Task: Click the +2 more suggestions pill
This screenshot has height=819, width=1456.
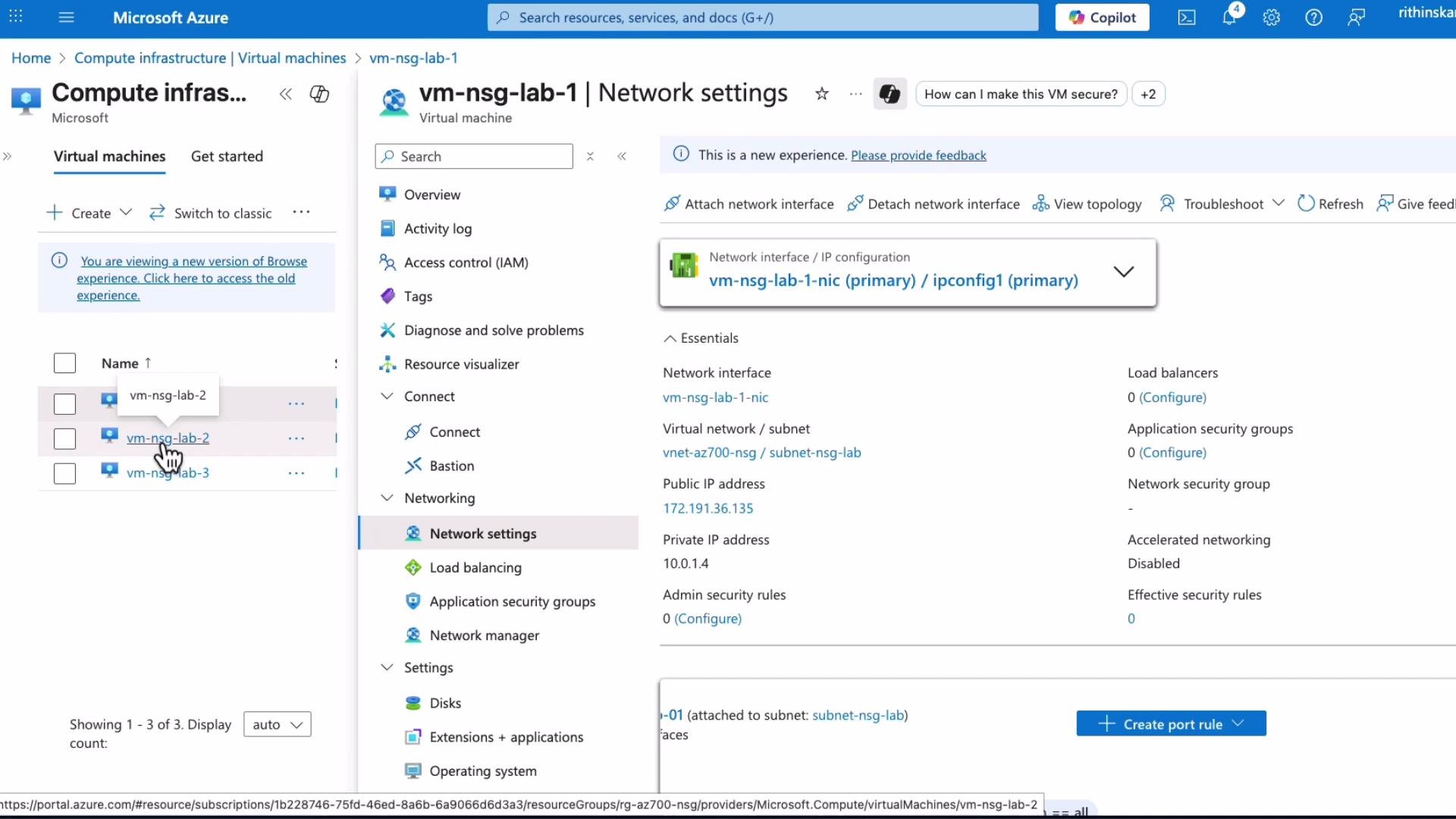Action: pos(1148,94)
